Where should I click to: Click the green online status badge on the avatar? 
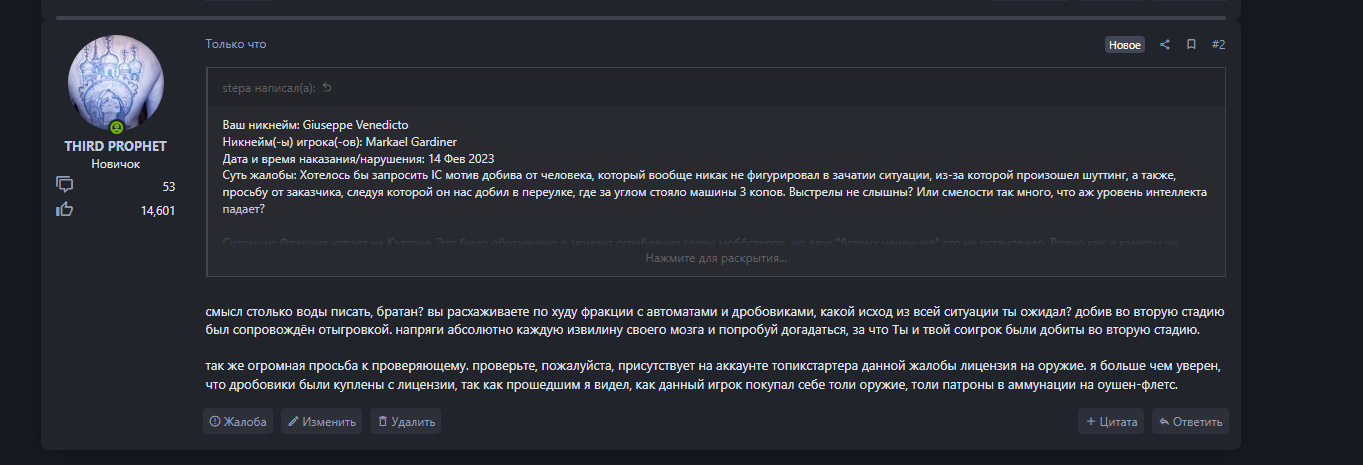click(x=117, y=127)
